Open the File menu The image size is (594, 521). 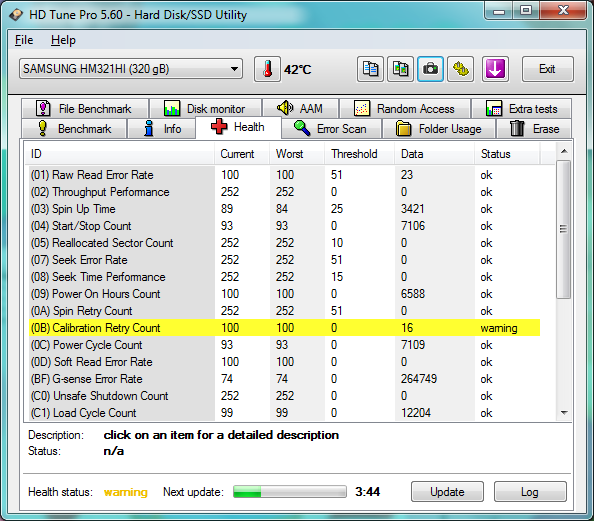click(x=24, y=40)
